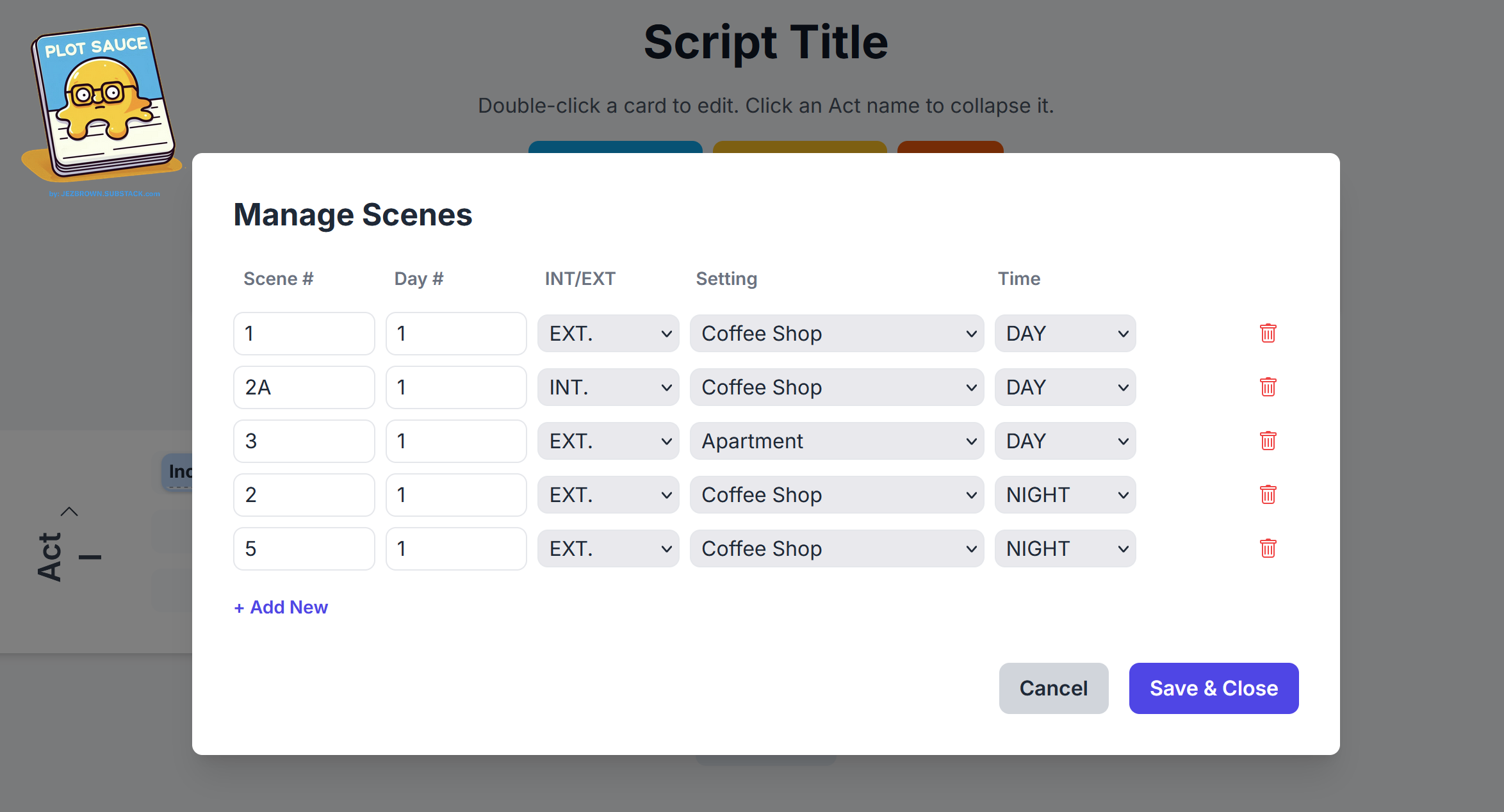Image resolution: width=1504 pixels, height=812 pixels.
Task: Click the Script Title heading
Action: [x=765, y=42]
